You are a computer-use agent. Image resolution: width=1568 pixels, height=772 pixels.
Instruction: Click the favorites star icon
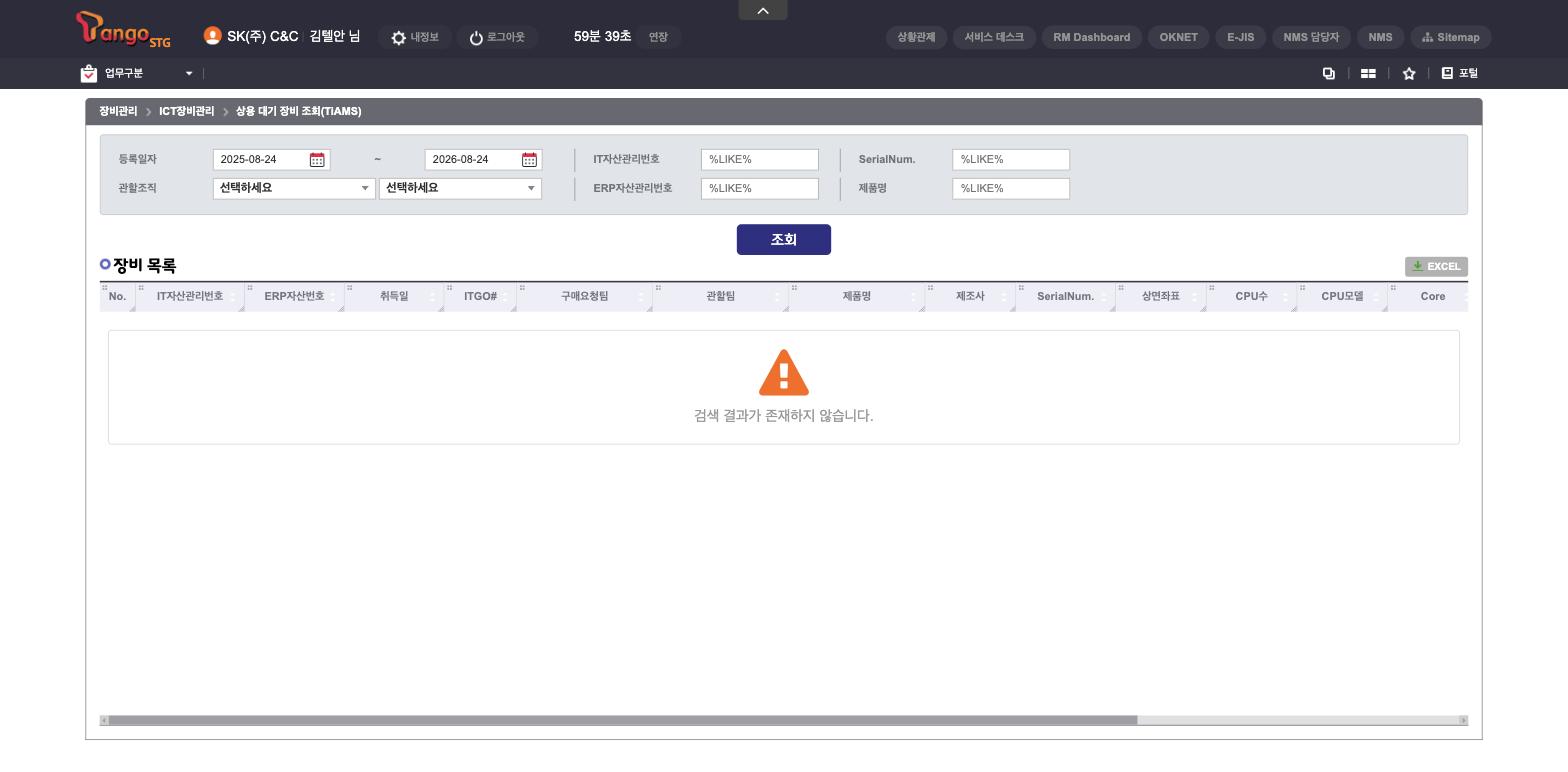tap(1409, 73)
